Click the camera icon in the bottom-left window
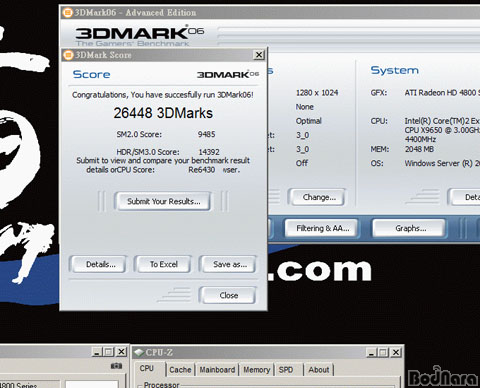The image size is (480, 388). [116, 366]
